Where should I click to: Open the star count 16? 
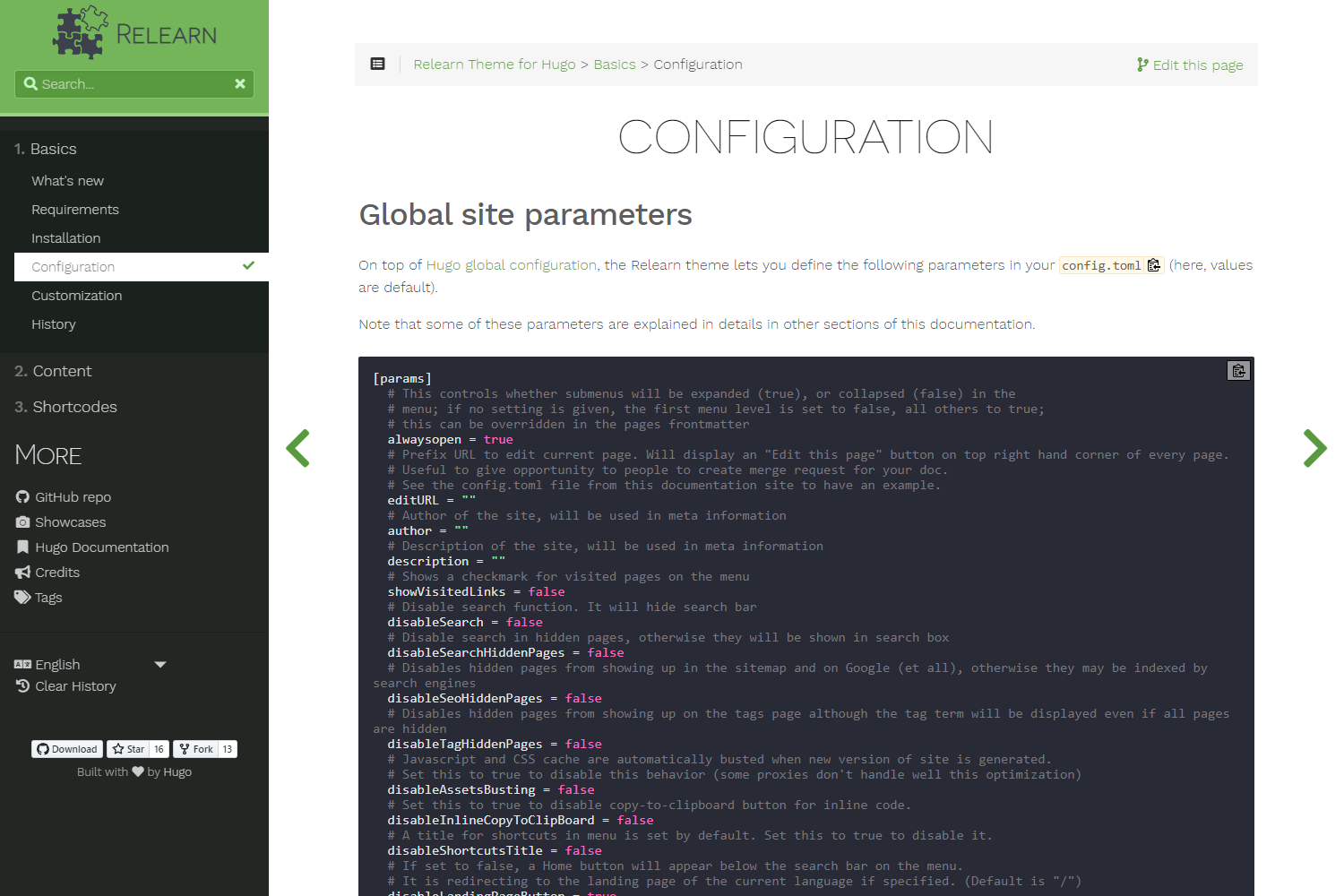pos(159,749)
